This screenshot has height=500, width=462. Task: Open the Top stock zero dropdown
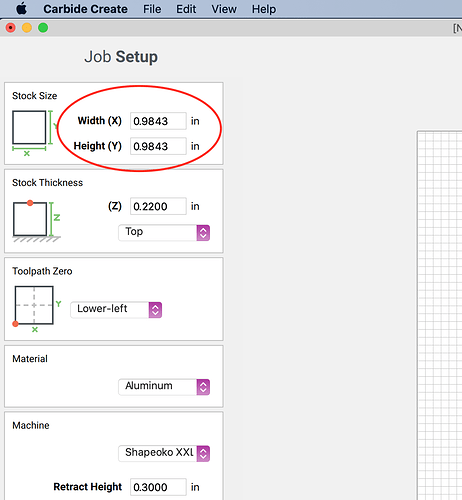(164, 233)
